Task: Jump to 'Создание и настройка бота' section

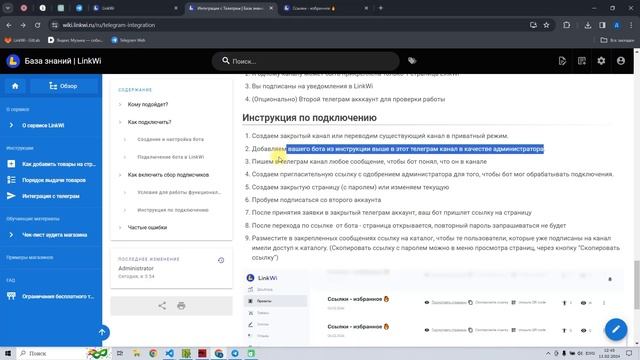Action: point(170,140)
